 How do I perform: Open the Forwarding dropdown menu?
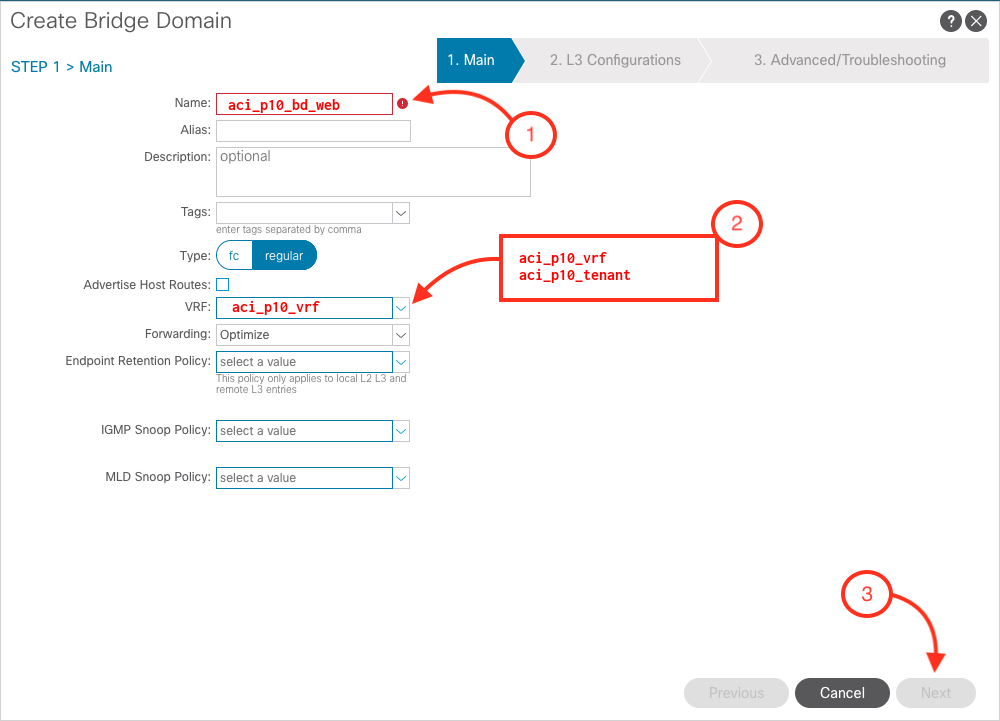(x=401, y=334)
